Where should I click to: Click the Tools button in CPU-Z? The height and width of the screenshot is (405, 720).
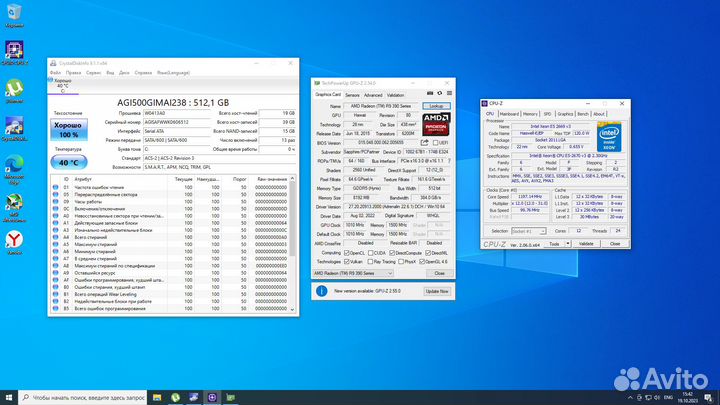click(555, 244)
